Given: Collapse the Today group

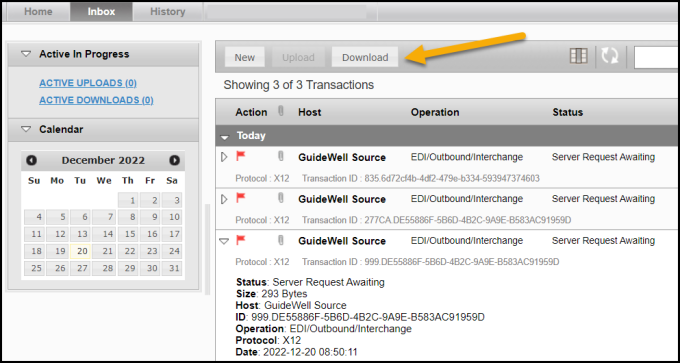Looking at the screenshot, I should [x=224, y=137].
